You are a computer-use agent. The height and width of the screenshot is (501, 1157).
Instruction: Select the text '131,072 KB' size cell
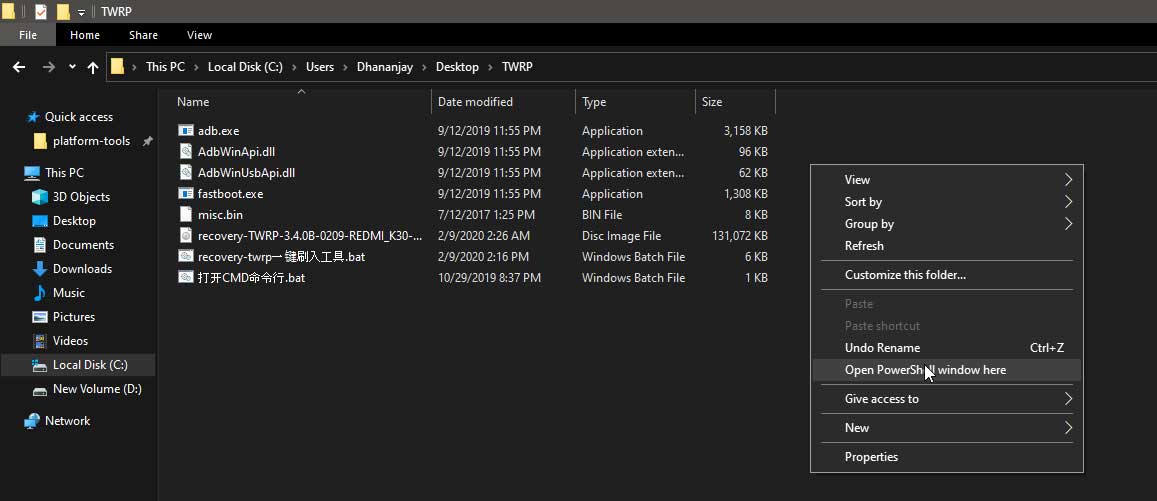[x=739, y=236]
